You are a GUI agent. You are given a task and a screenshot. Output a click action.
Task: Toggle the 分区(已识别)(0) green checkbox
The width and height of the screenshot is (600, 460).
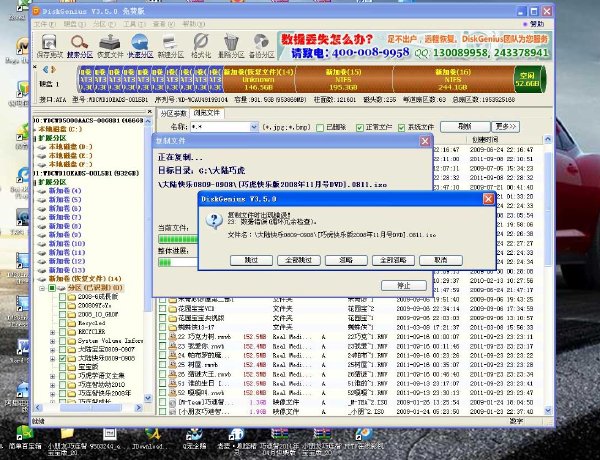(52, 288)
